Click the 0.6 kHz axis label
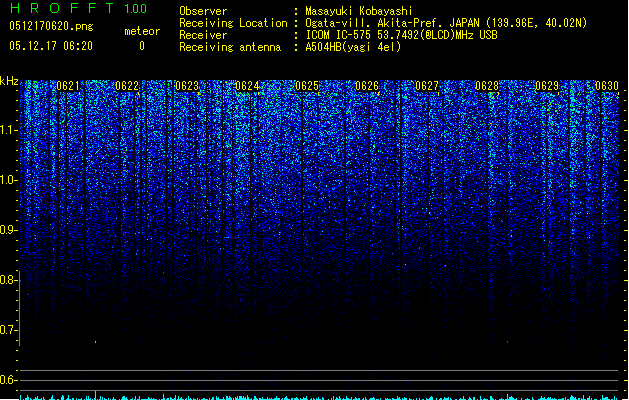629x400 pixels. coord(9,380)
